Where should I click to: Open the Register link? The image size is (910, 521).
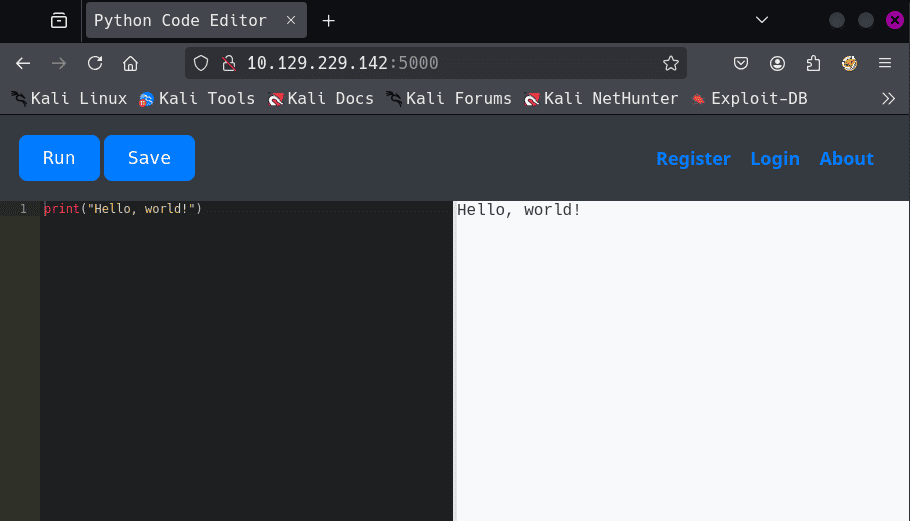tap(693, 158)
